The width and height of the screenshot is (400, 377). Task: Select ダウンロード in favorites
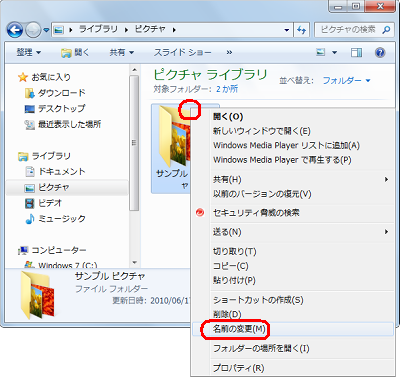(x=62, y=93)
